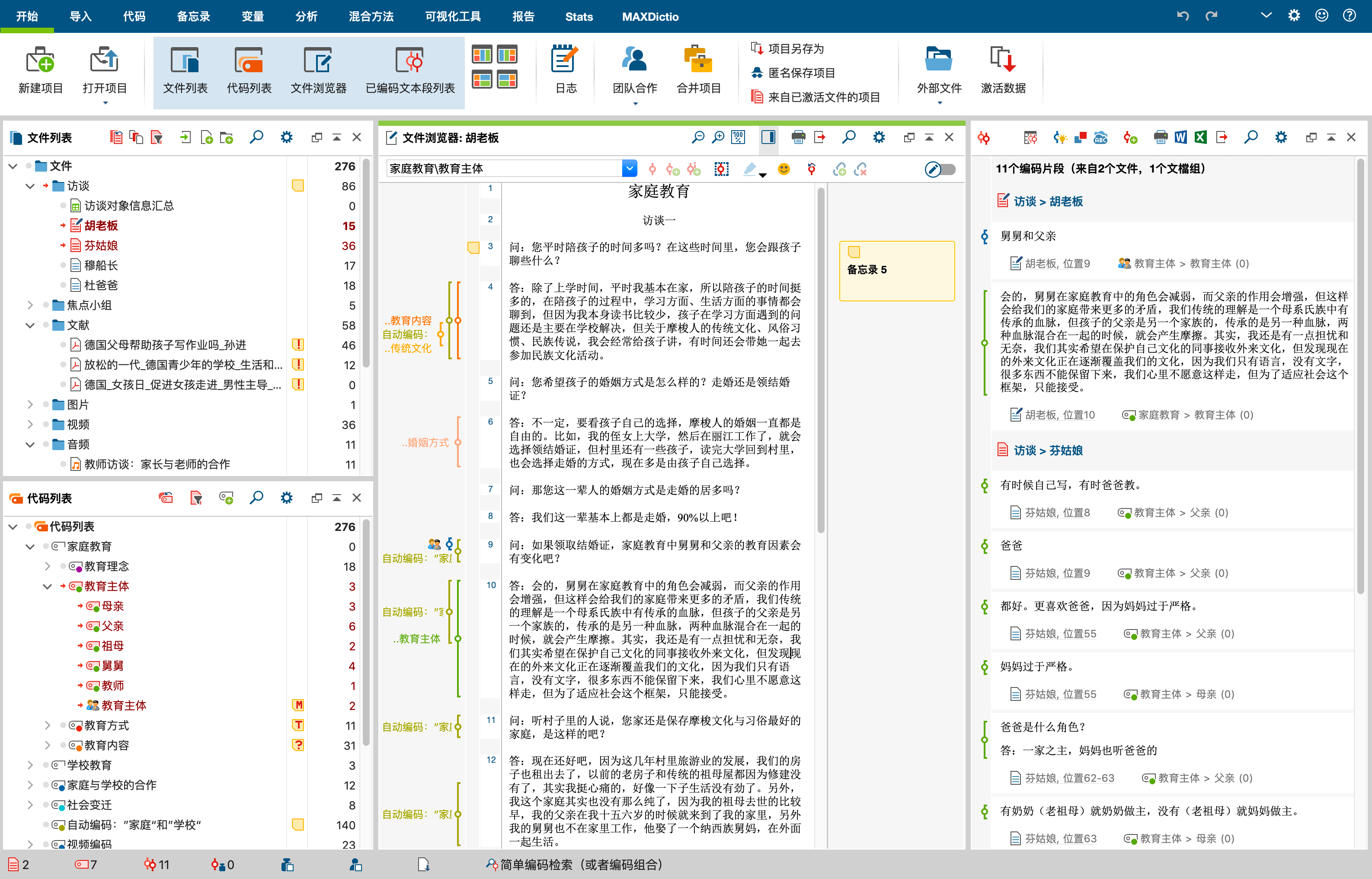Print the retrieved segments list
This screenshot has width=1372, height=879.
(x=1160, y=137)
